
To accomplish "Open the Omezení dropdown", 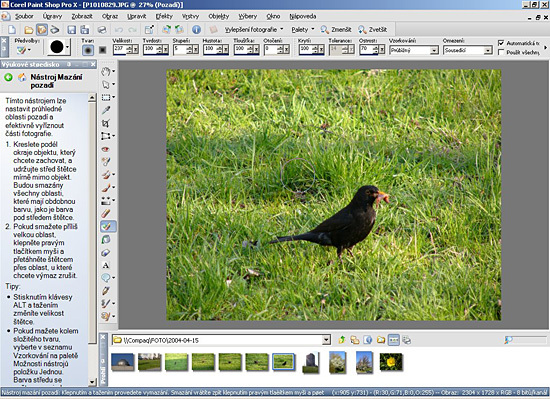I will tap(488, 50).
